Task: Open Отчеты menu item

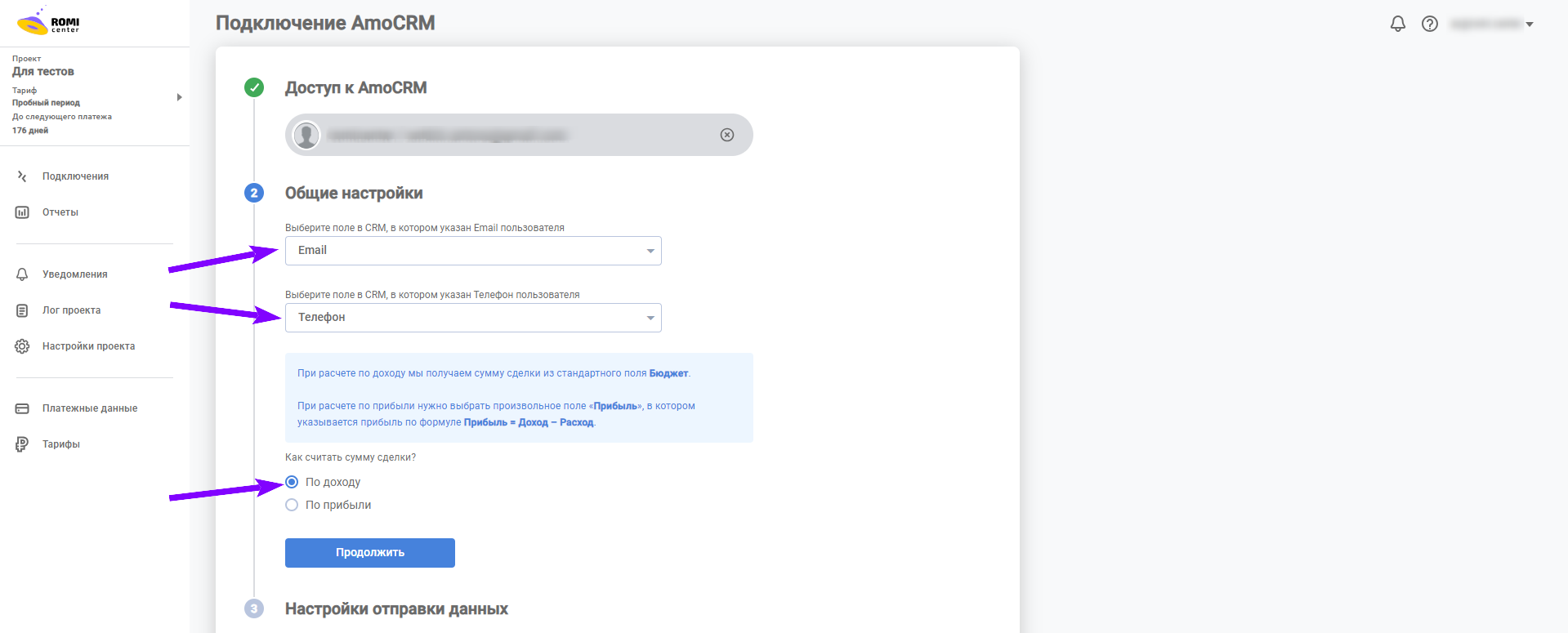Action: [x=60, y=212]
